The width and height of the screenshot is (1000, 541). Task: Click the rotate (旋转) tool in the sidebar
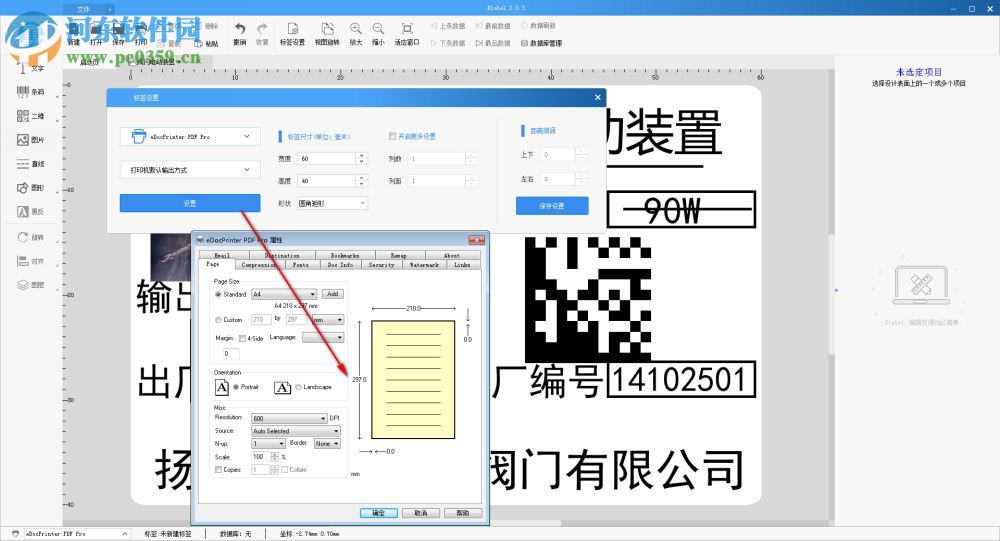point(31,237)
